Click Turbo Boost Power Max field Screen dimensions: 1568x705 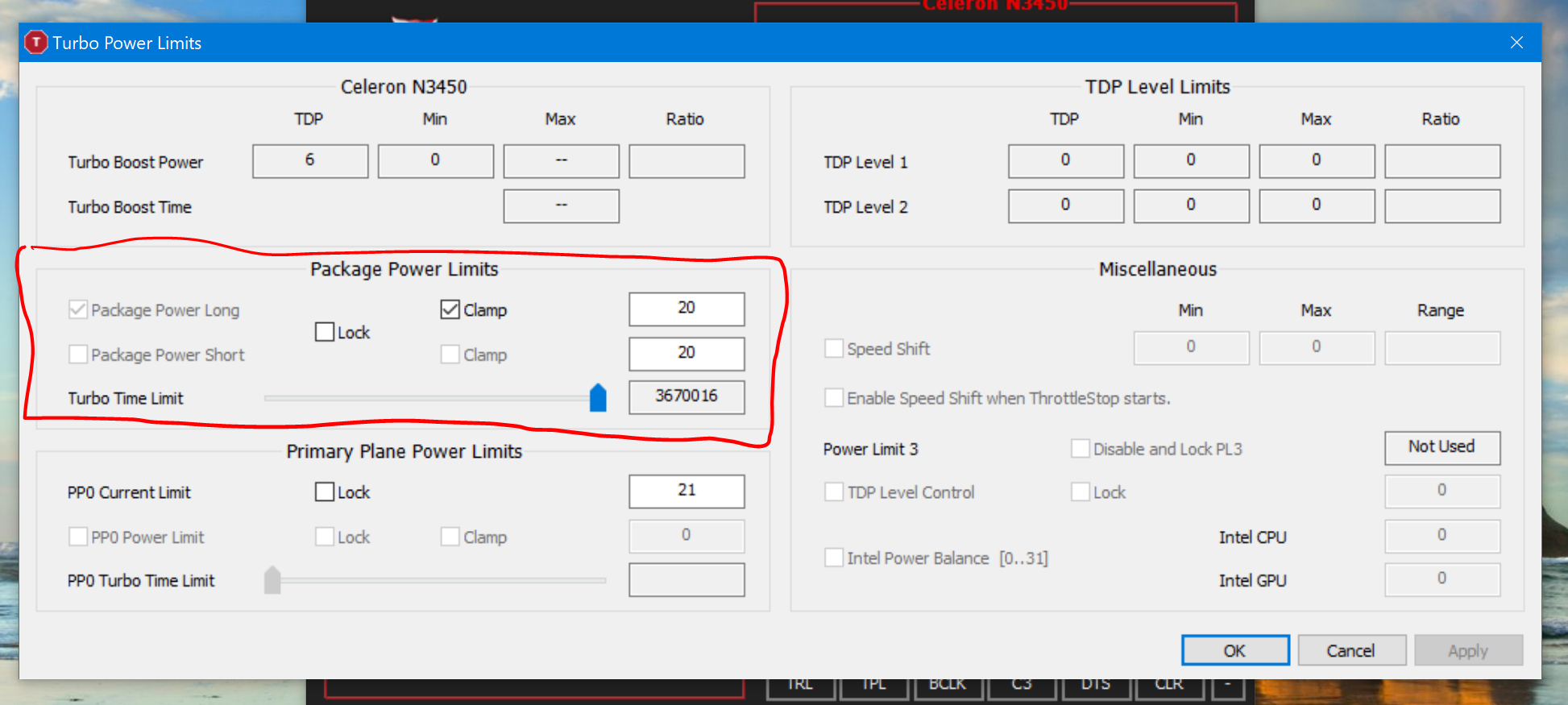click(x=562, y=161)
